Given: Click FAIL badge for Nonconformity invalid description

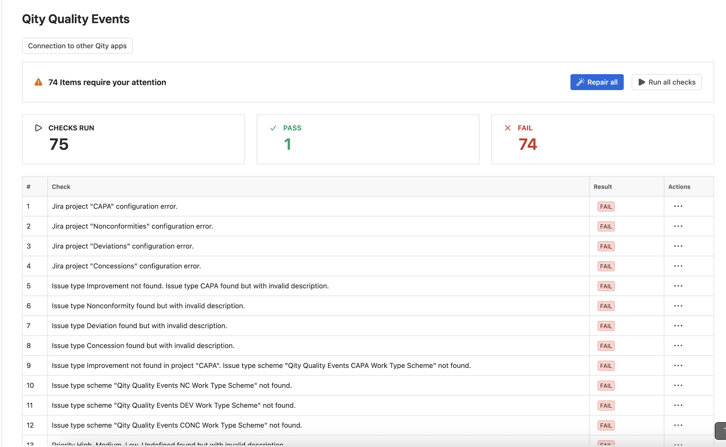Looking at the screenshot, I should [x=606, y=306].
